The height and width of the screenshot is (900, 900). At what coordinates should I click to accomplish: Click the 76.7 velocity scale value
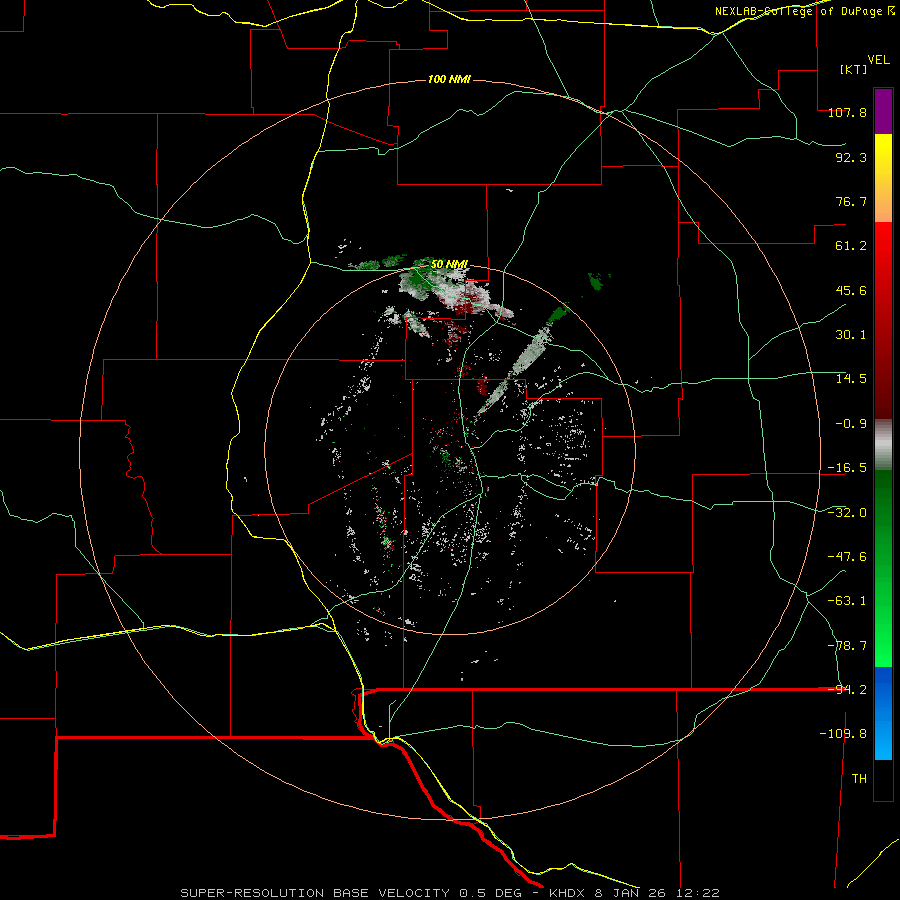[851, 201]
